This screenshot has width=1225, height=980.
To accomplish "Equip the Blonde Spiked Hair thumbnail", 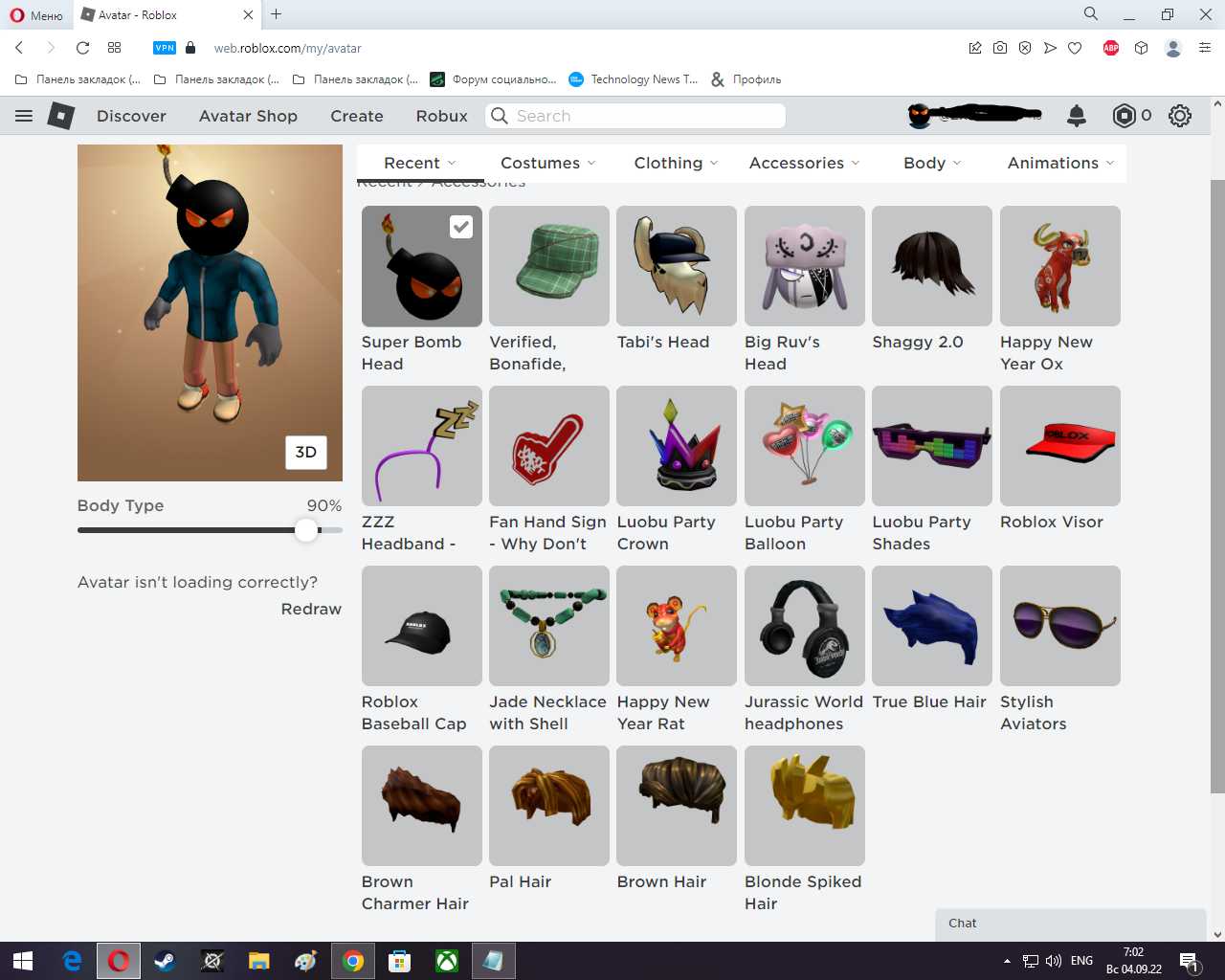I will [x=805, y=806].
